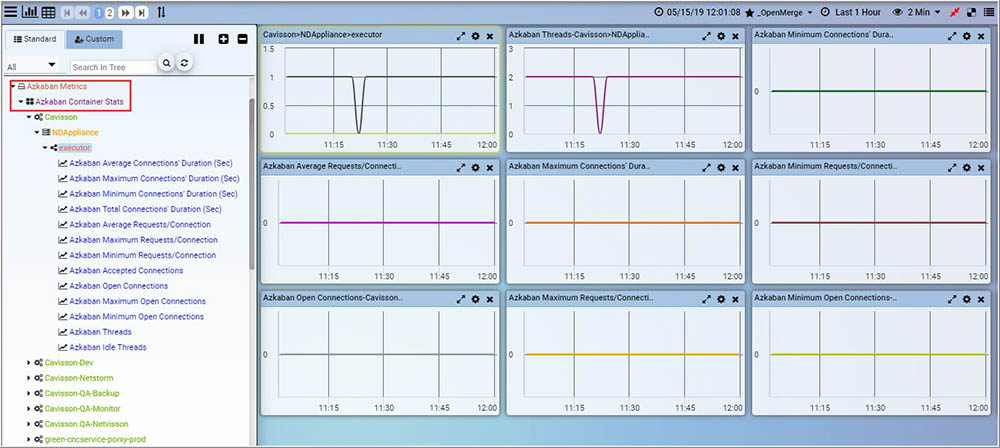Expand the Cavisson.QA-Netvisson node
The height and width of the screenshot is (448, 1000).
(x=29, y=424)
